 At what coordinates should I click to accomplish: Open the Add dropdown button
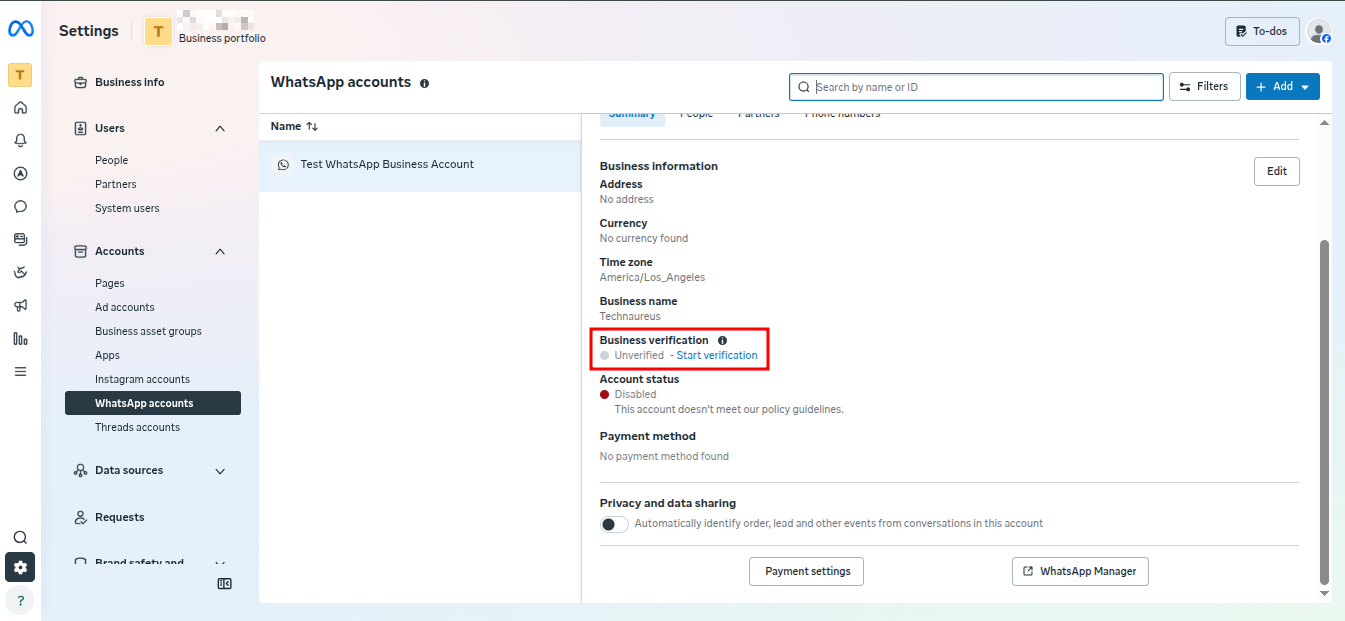1282,87
